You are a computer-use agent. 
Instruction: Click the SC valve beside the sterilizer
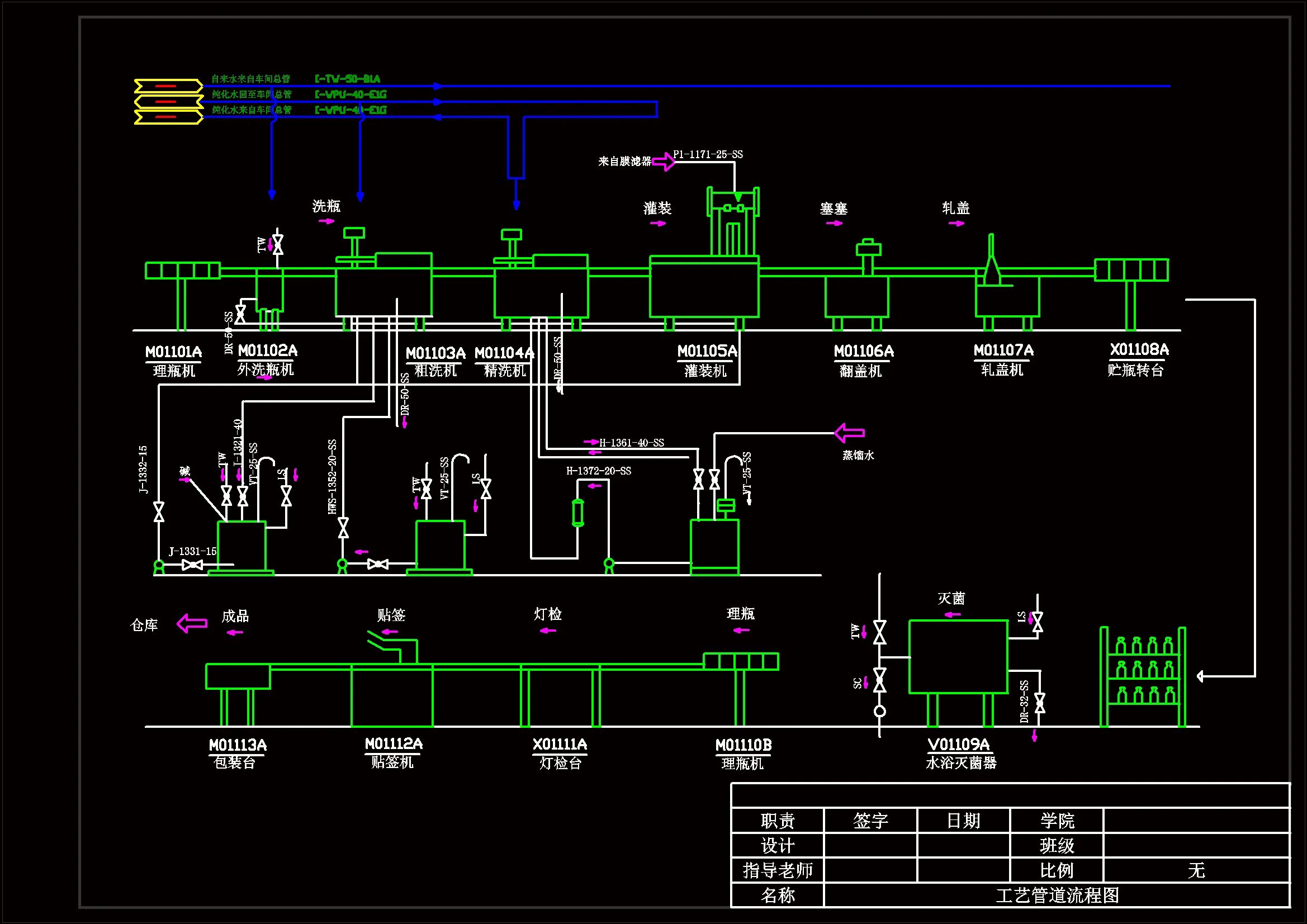coord(879,680)
